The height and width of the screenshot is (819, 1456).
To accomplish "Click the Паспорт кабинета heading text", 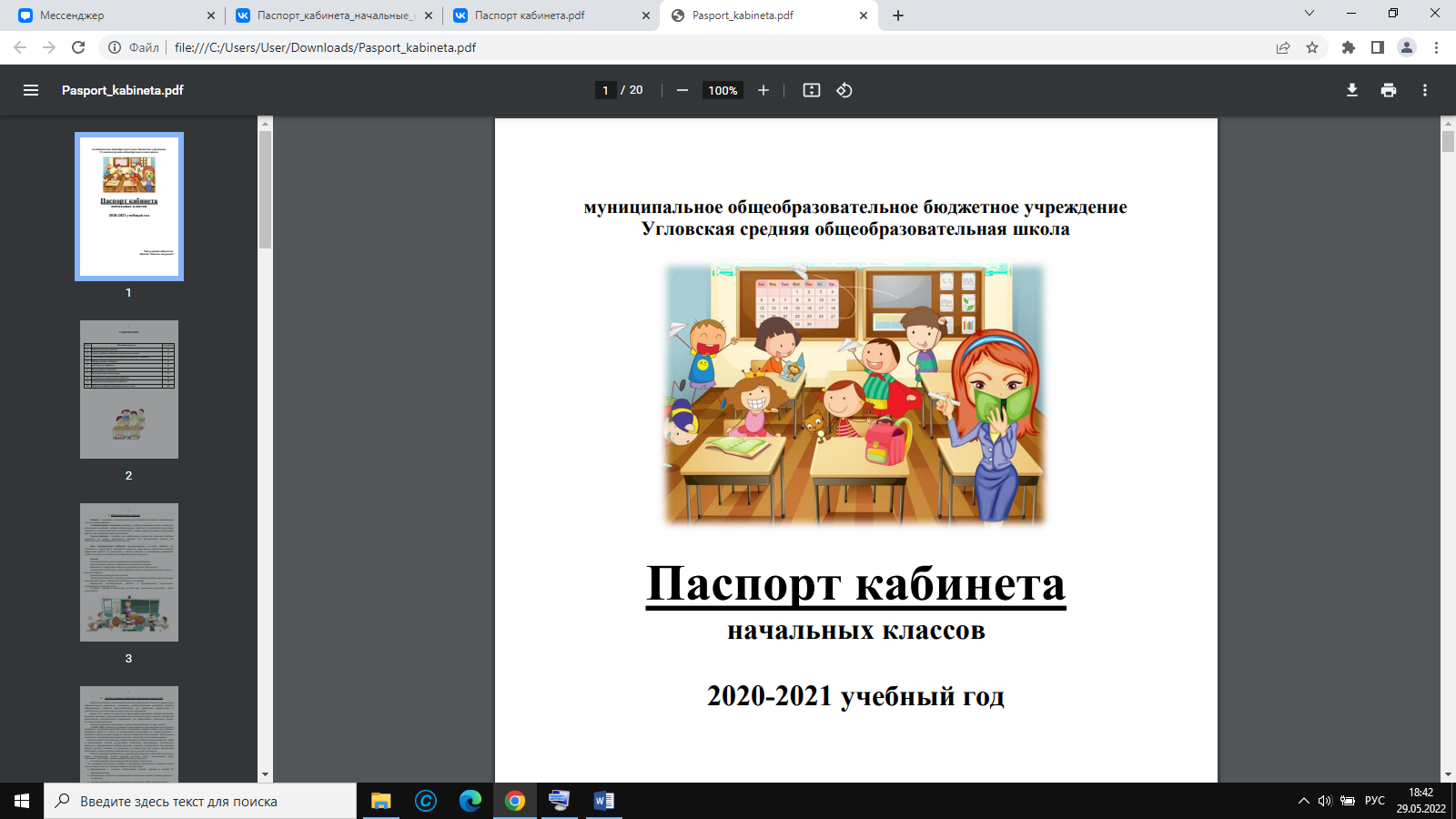I will [855, 584].
